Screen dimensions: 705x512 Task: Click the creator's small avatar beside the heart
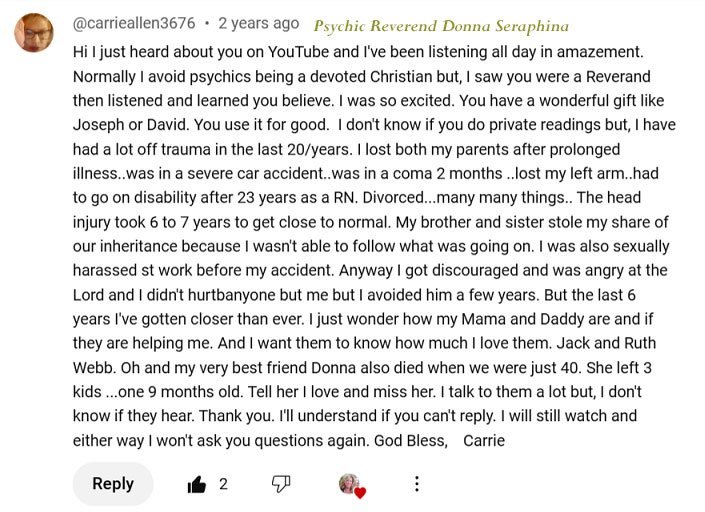coord(348,483)
